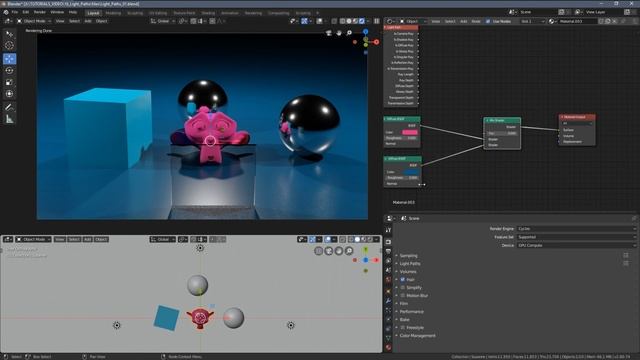
Task: Open the Object Mode dropdown in the top viewport
Action: 34,21
